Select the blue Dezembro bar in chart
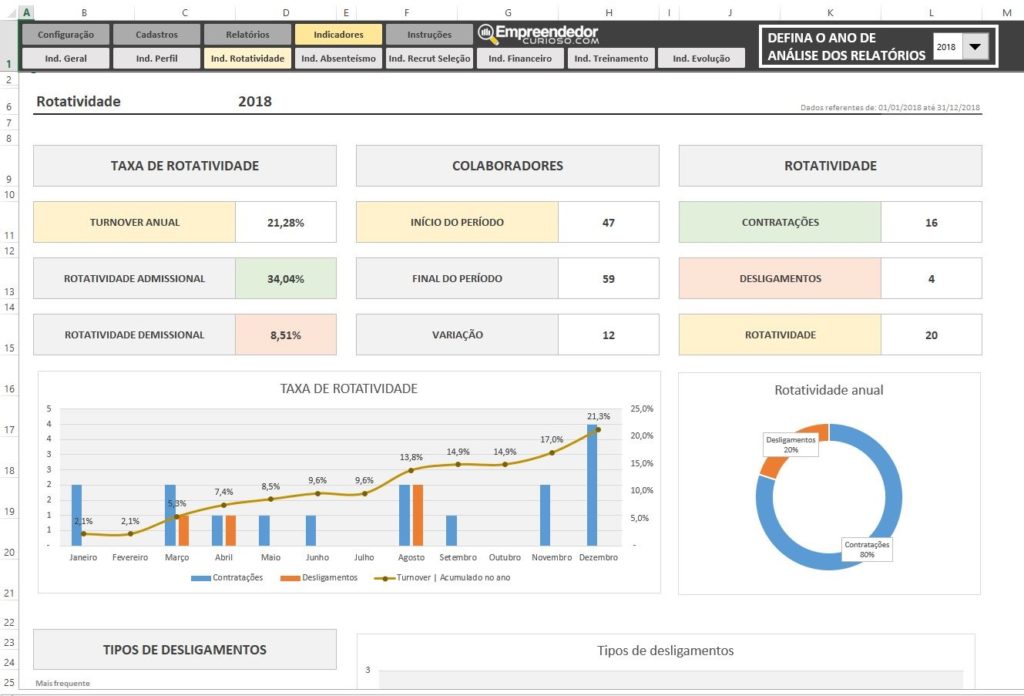1024x696 pixels. (x=592, y=485)
